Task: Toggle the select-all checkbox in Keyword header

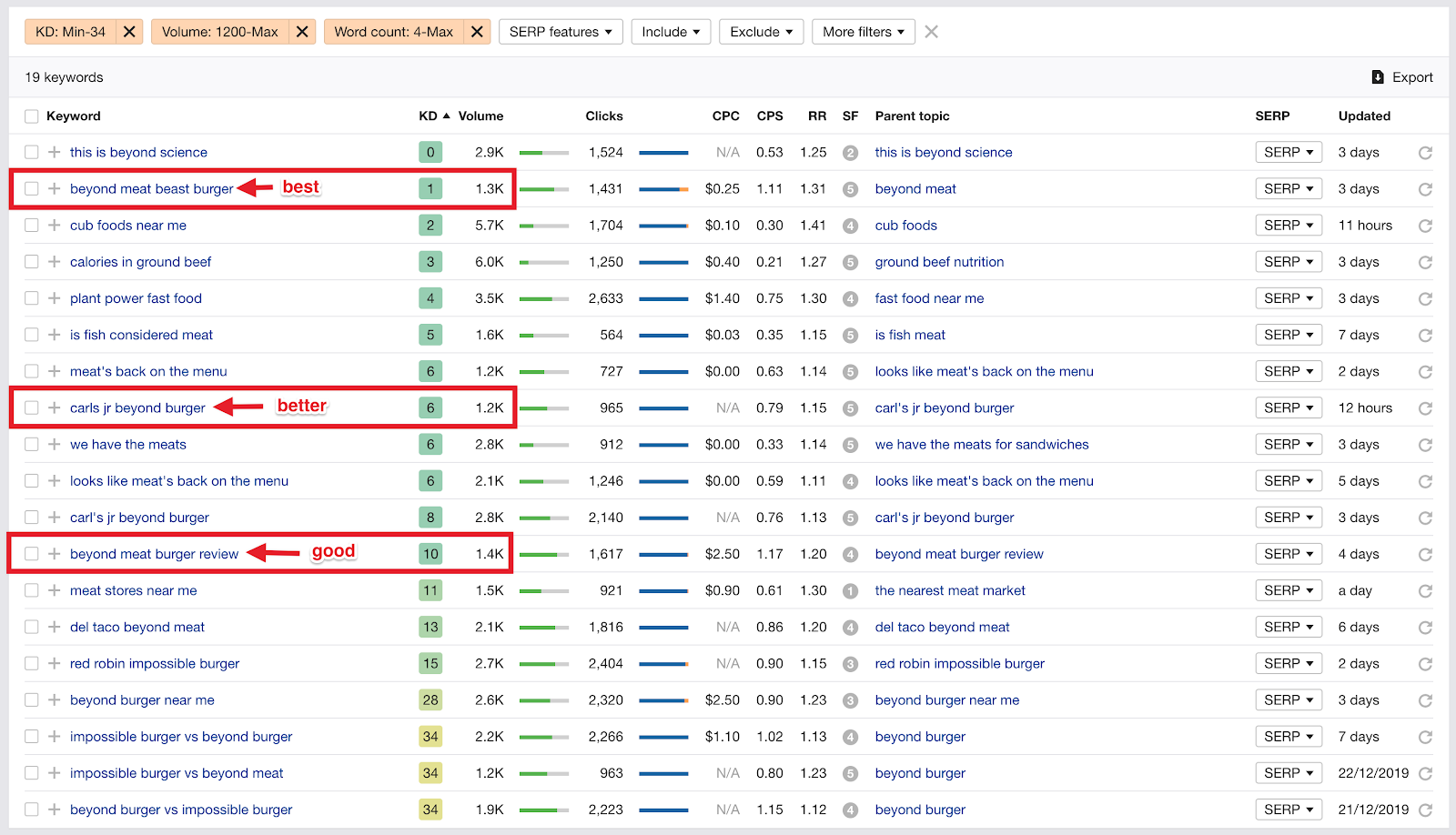Action: click(x=32, y=116)
